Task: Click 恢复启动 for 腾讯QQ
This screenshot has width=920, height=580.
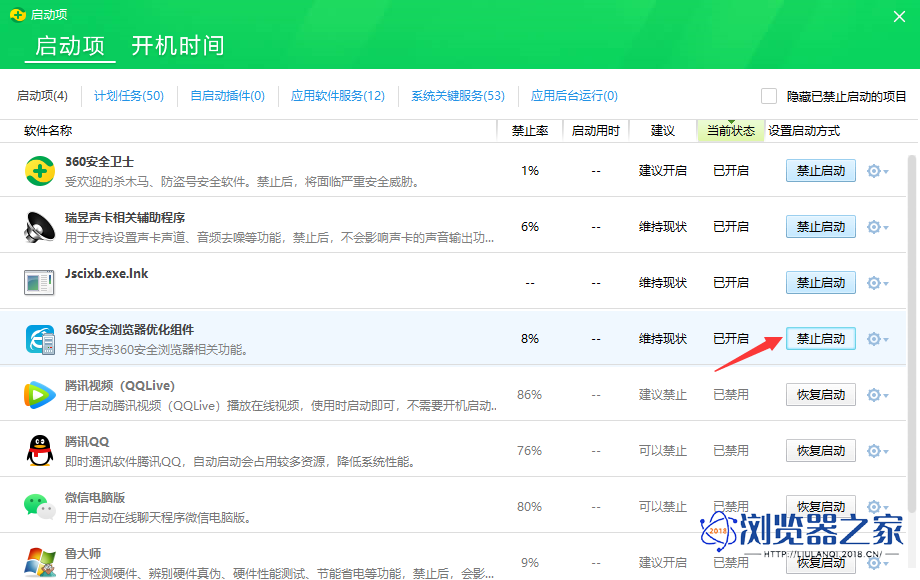Action: (820, 451)
